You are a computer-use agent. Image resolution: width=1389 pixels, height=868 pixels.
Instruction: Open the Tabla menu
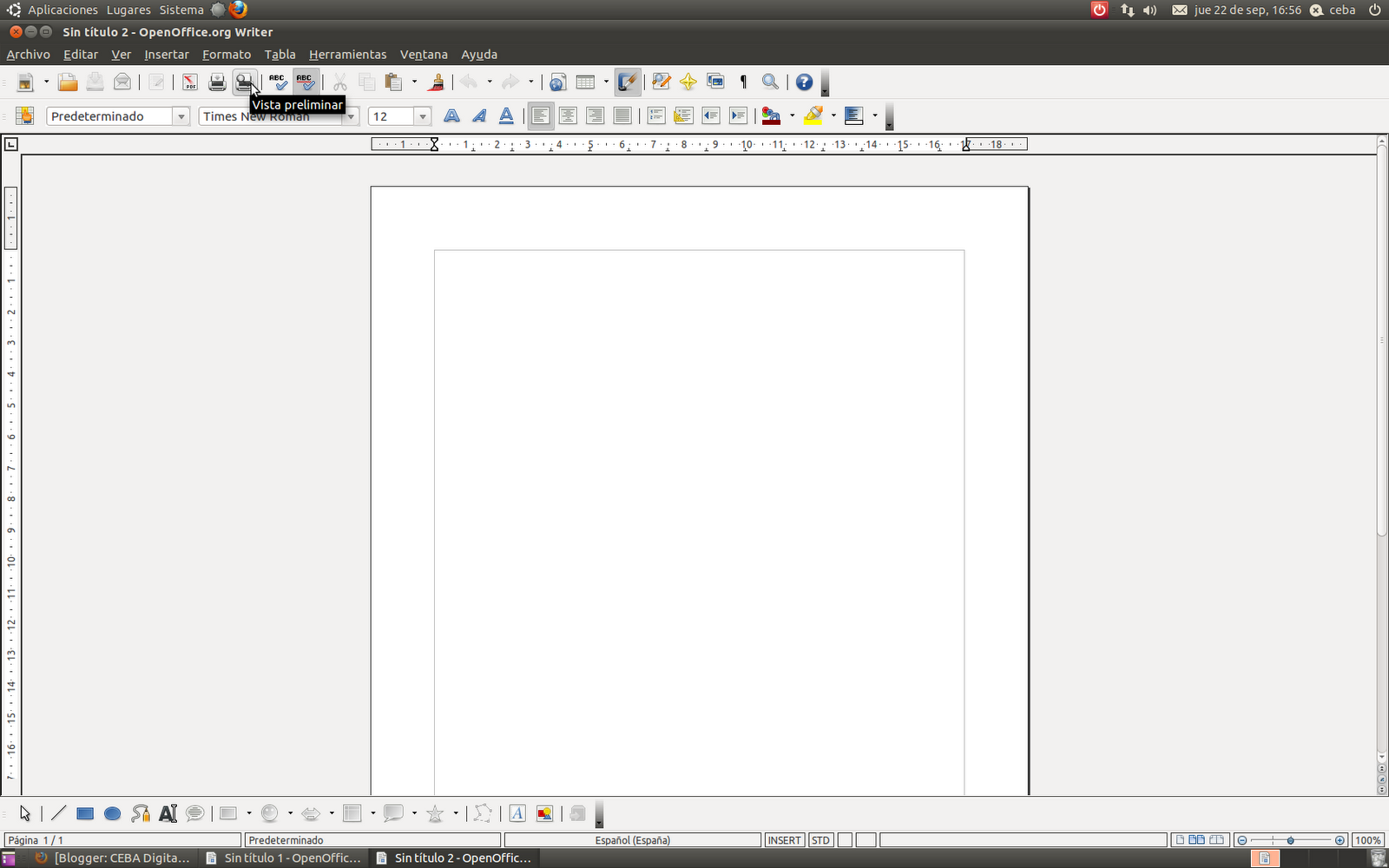tap(280, 55)
